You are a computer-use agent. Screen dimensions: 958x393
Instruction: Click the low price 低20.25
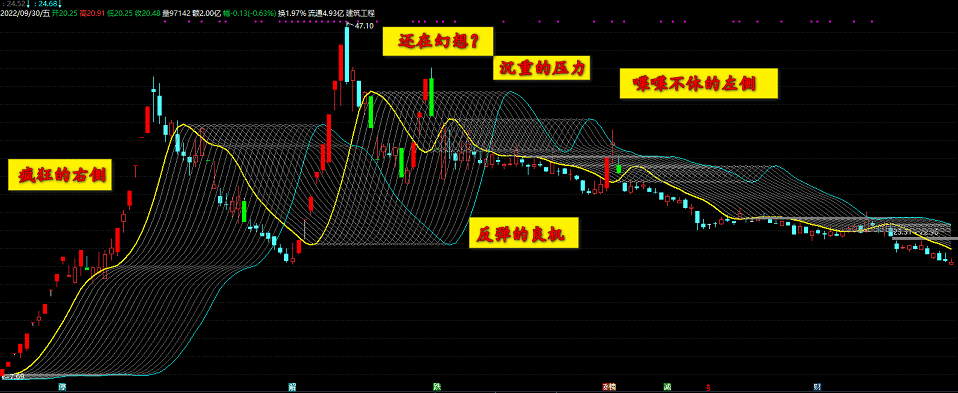[119, 12]
